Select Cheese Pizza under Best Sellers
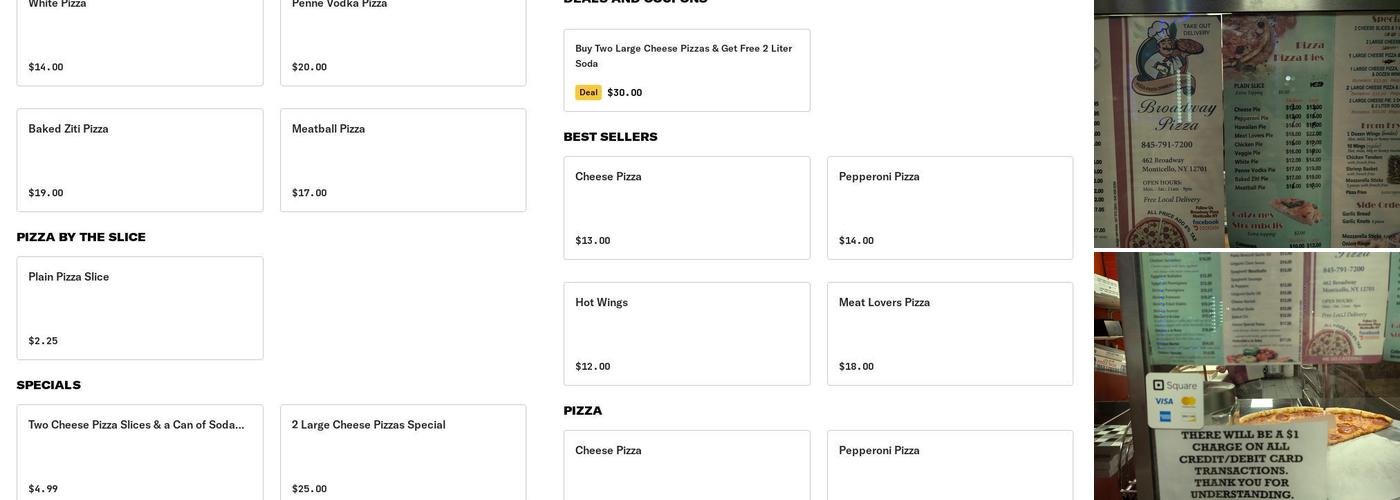The image size is (1400, 500). click(x=687, y=208)
